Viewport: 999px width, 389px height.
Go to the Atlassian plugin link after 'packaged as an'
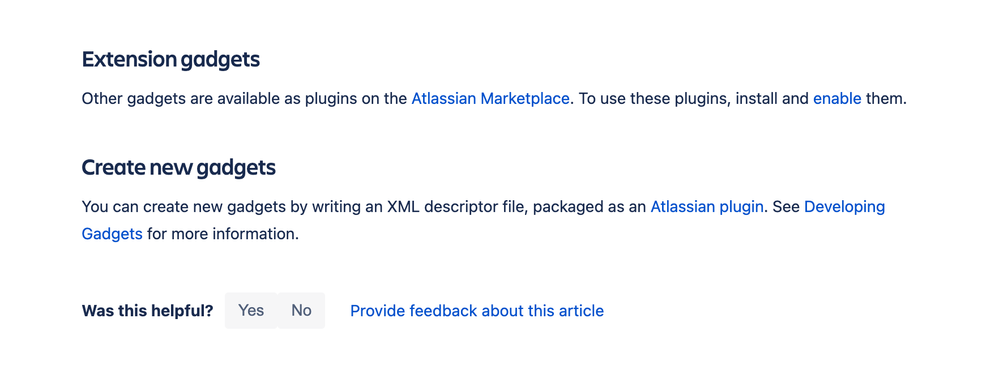[707, 207]
